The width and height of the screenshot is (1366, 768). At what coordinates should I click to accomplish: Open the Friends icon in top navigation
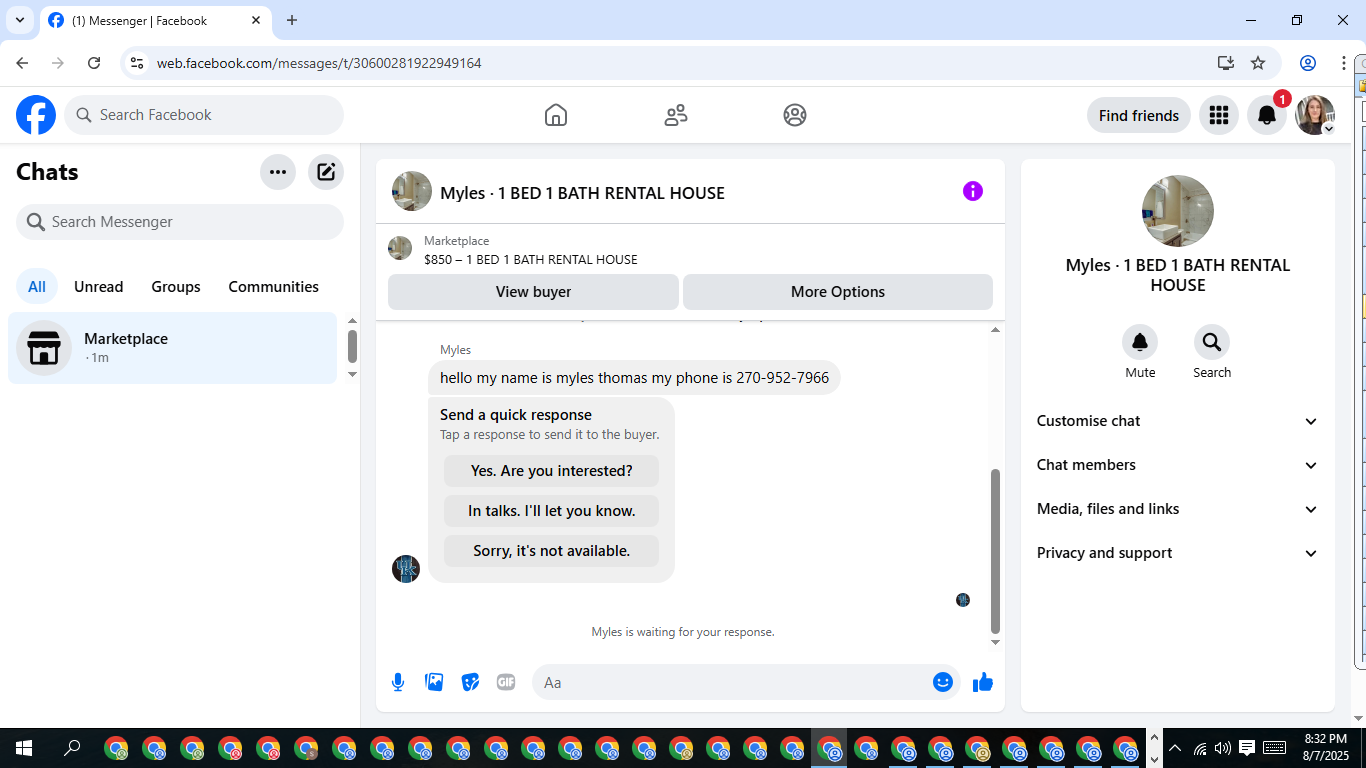tap(676, 115)
